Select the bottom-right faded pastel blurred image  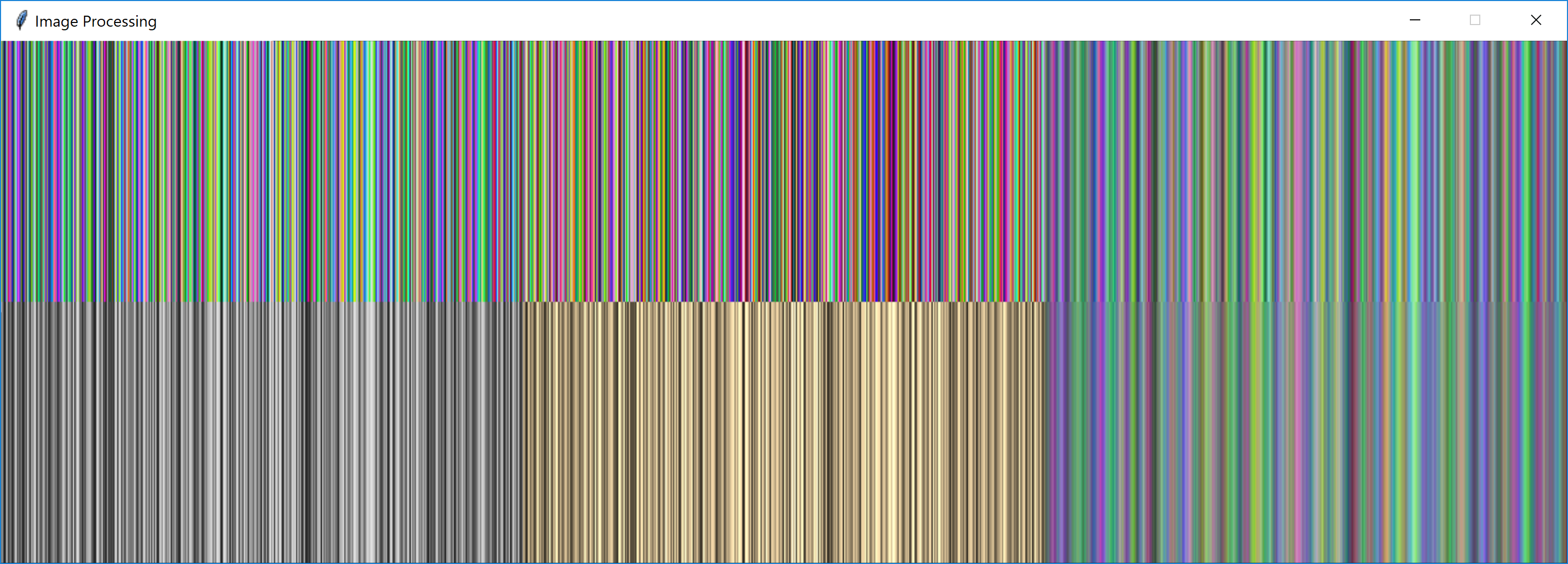click(1305, 432)
